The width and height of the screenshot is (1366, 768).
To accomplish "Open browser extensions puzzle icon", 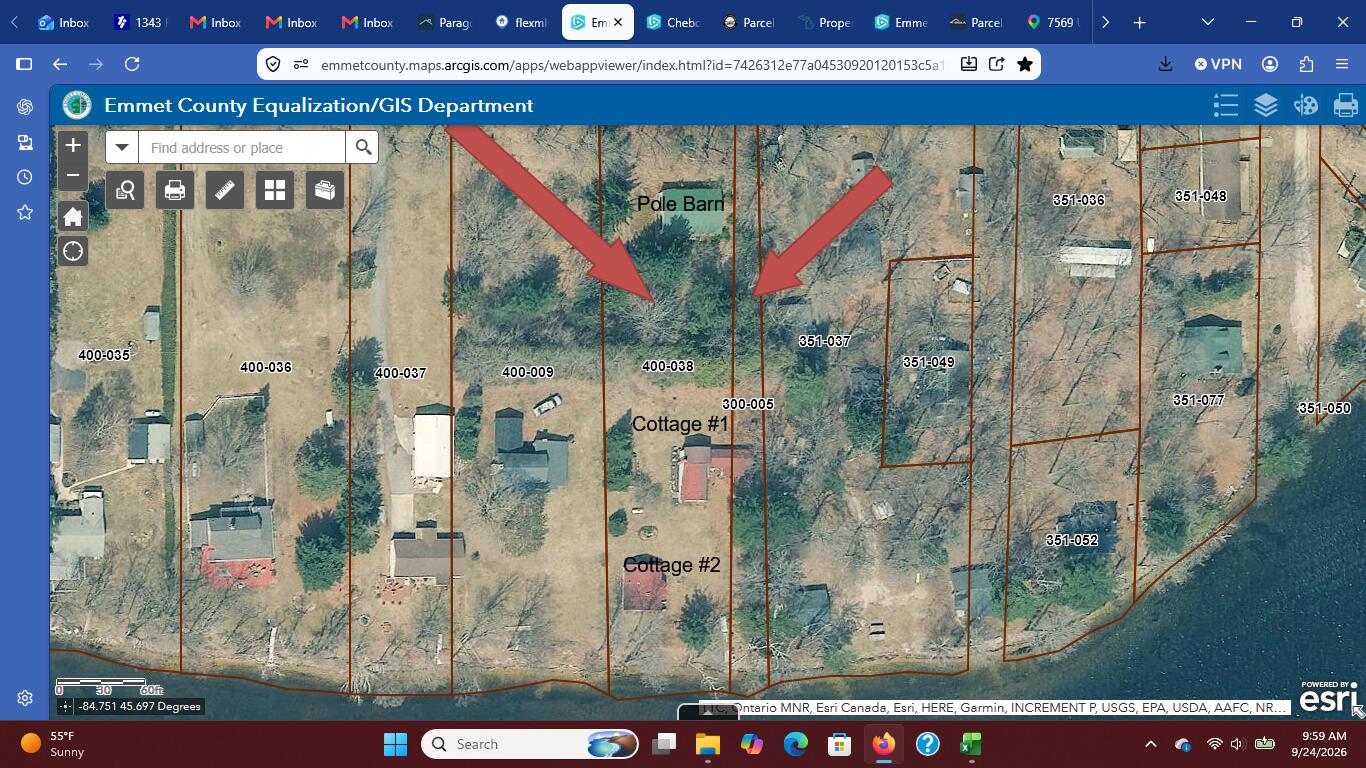I will coord(1306,64).
